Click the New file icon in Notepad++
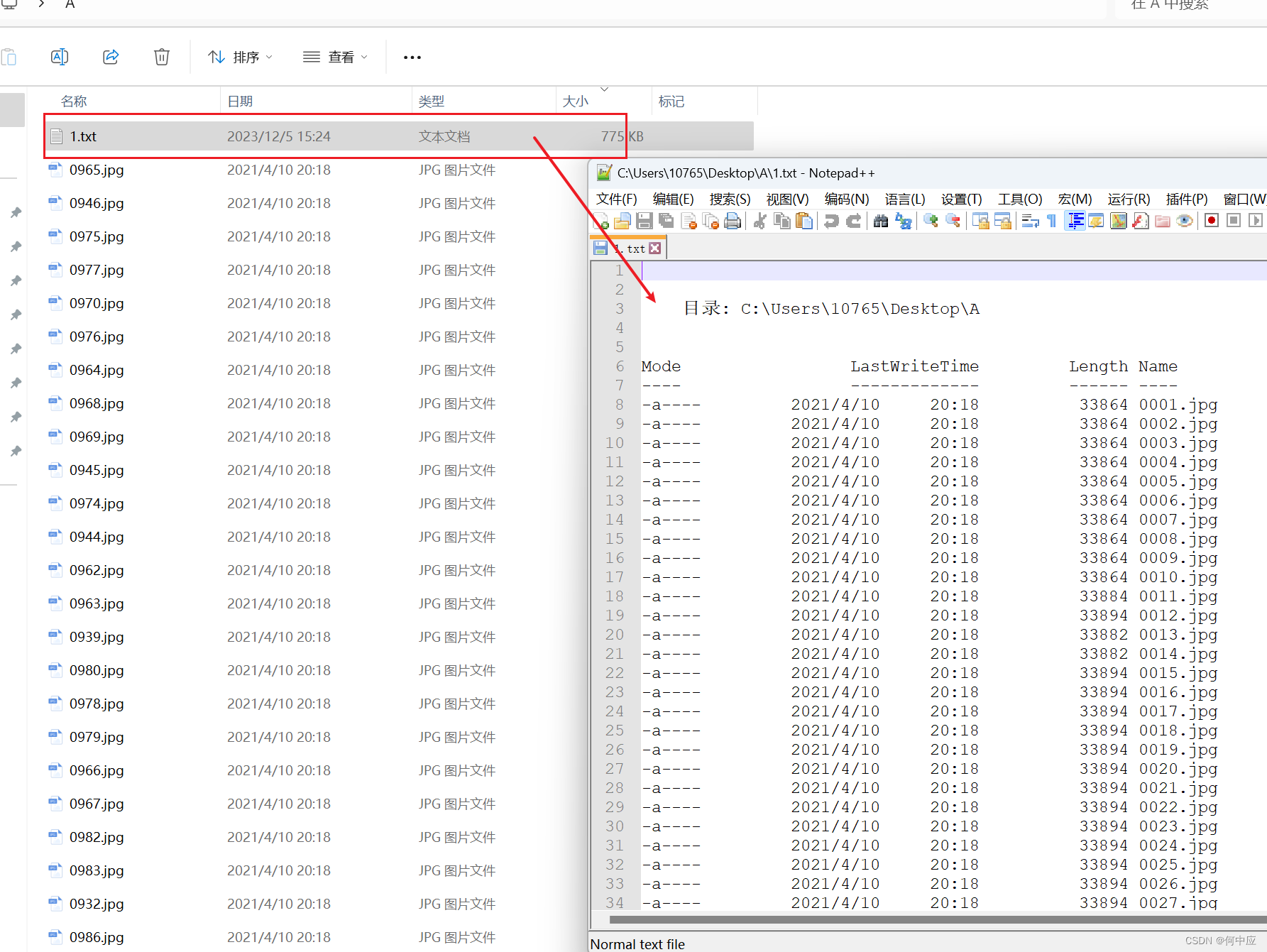This screenshot has width=1267, height=952. coord(601,221)
